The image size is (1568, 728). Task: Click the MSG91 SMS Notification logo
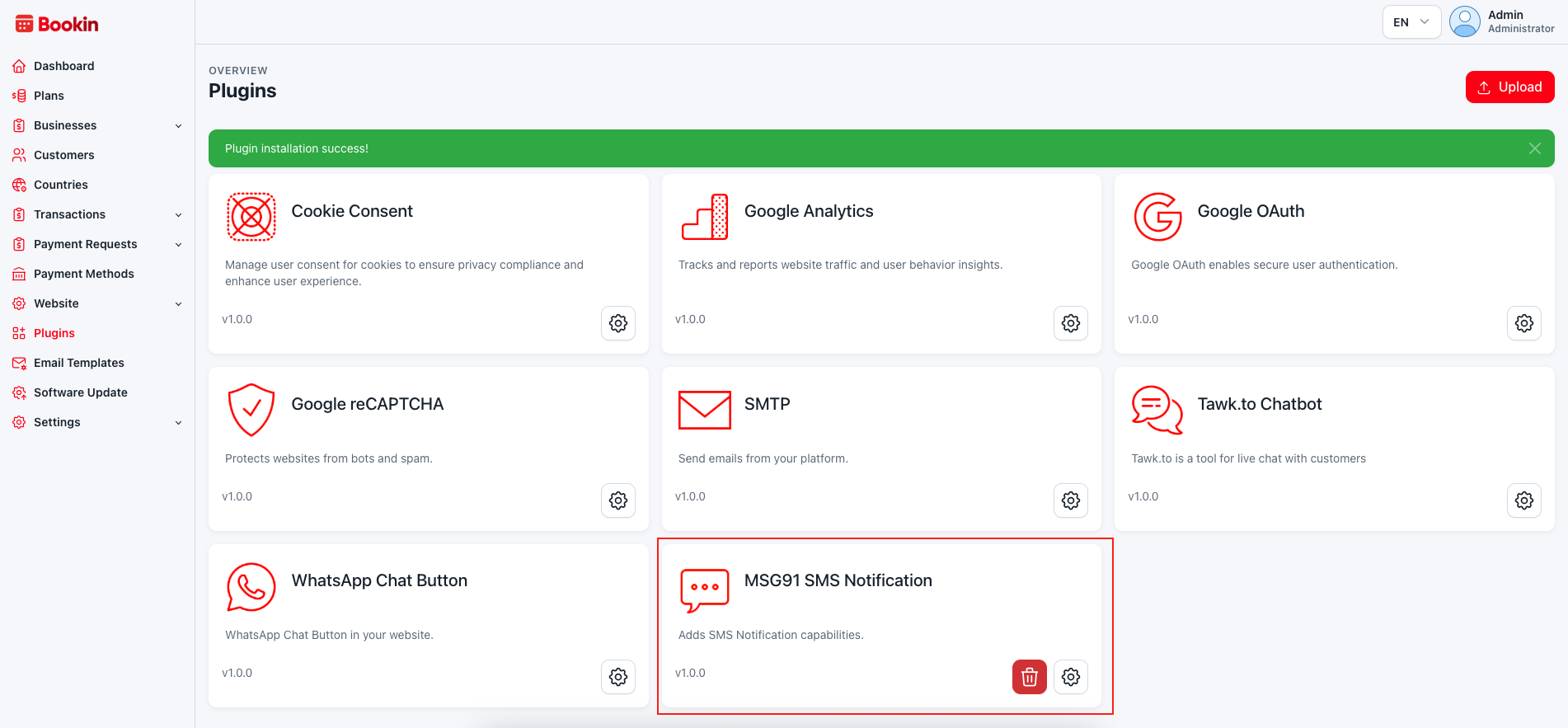pos(705,589)
